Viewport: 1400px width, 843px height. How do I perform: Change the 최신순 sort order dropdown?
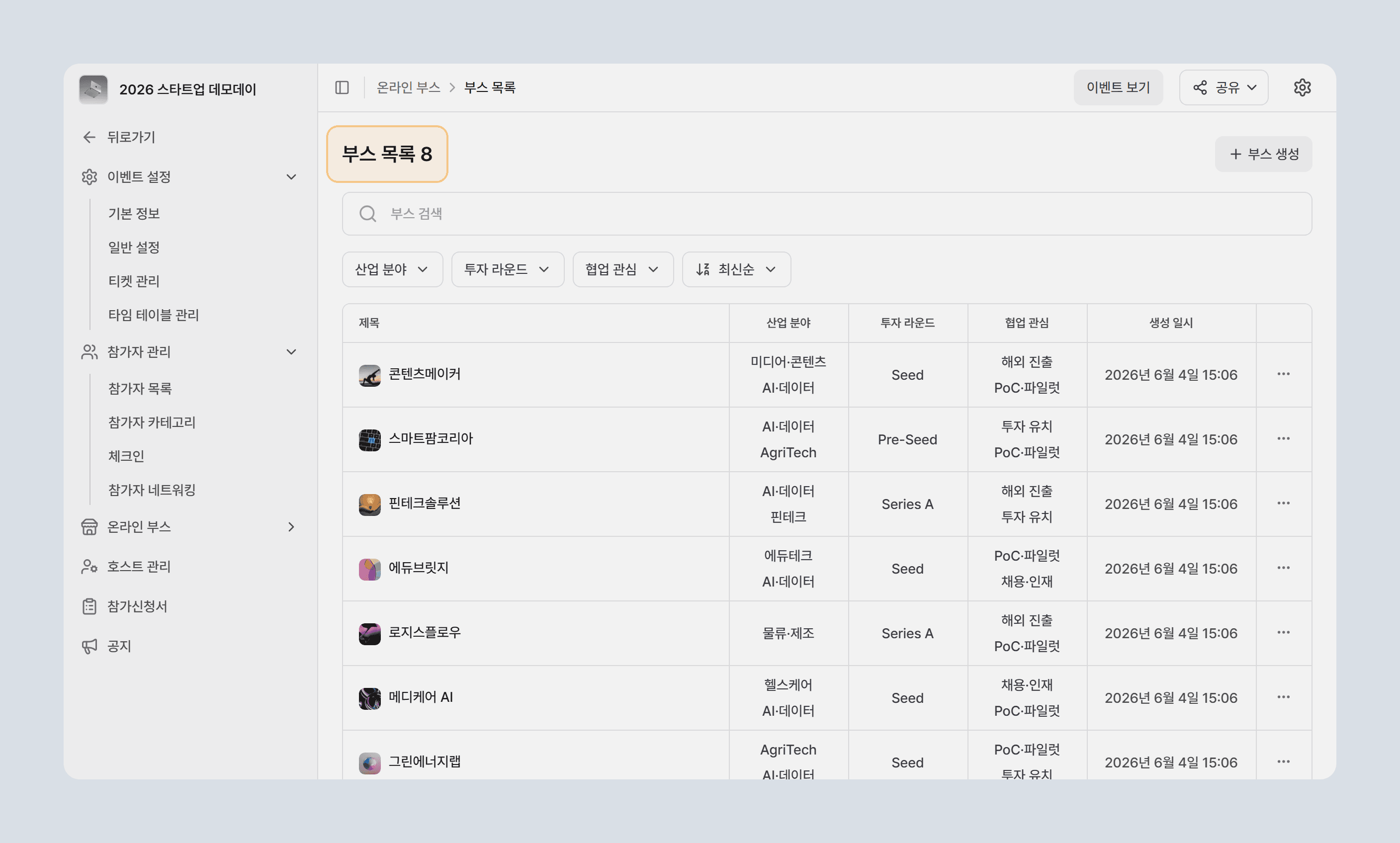736,269
